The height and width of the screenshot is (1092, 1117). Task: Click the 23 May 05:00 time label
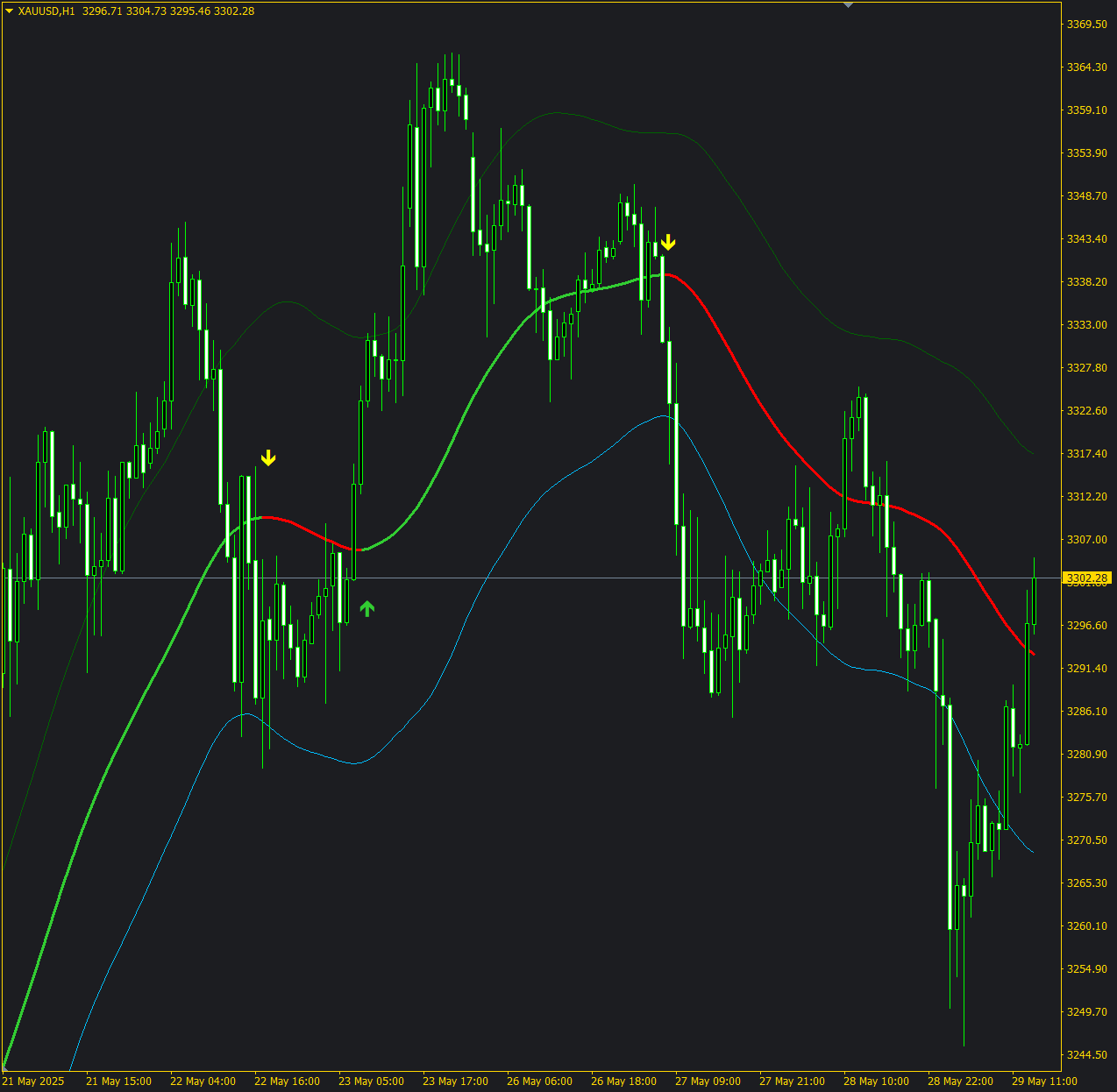tap(371, 1081)
